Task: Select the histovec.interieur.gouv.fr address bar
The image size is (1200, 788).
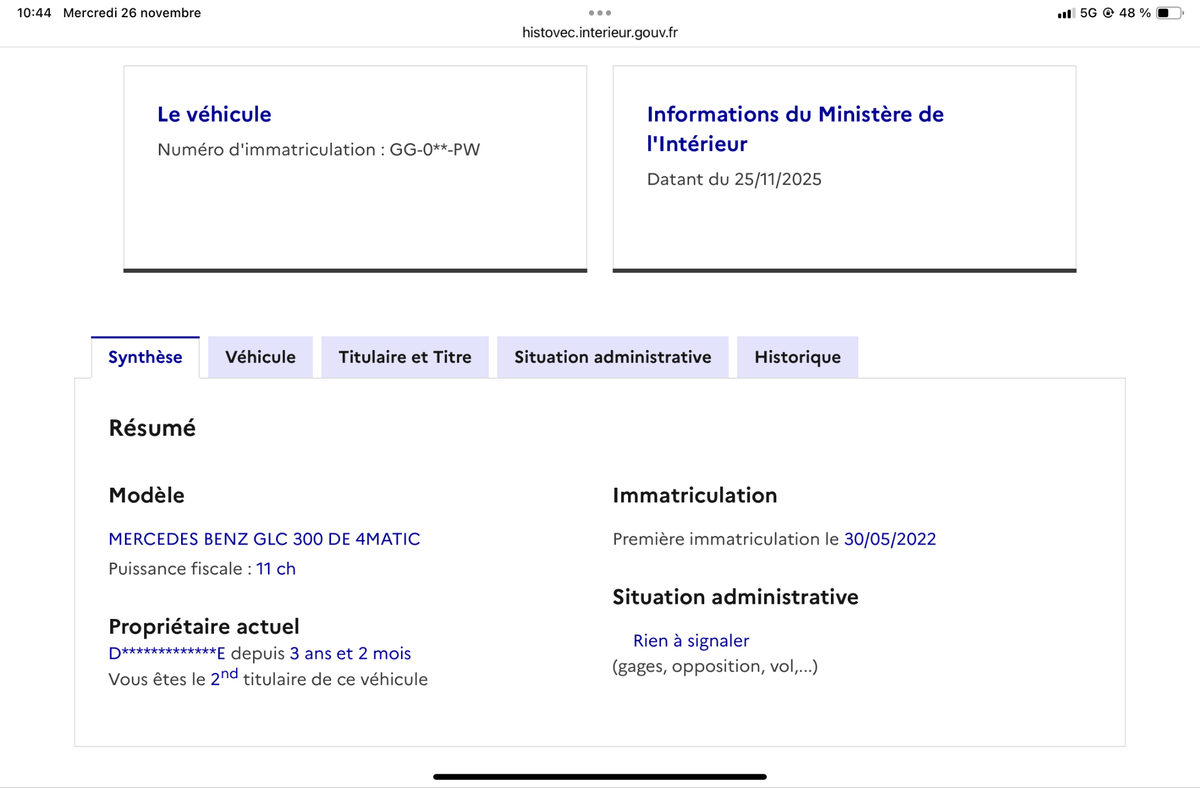Action: (600, 32)
